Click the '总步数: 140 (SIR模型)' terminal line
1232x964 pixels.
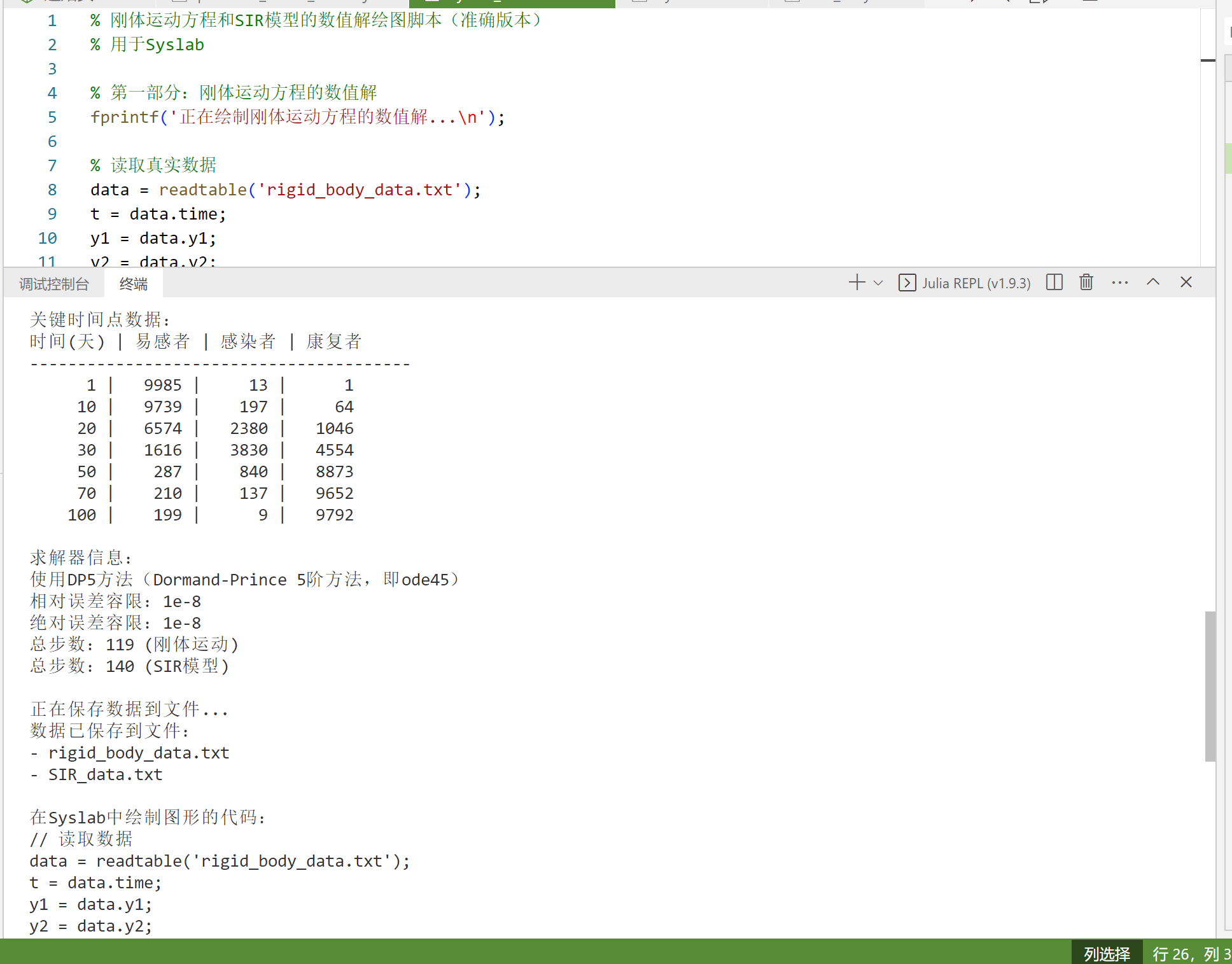click(x=129, y=666)
